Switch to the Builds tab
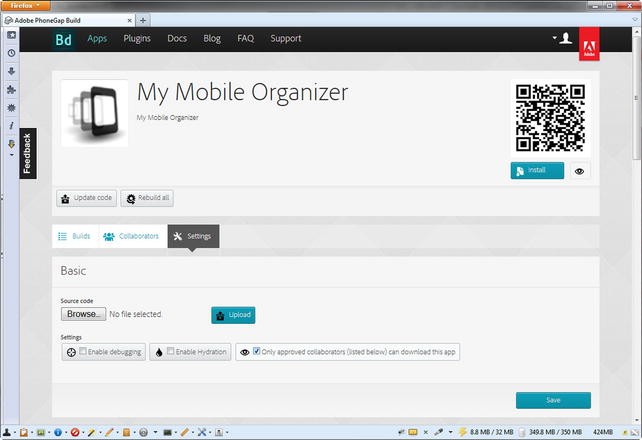Image resolution: width=642 pixels, height=440 pixels. click(x=75, y=236)
